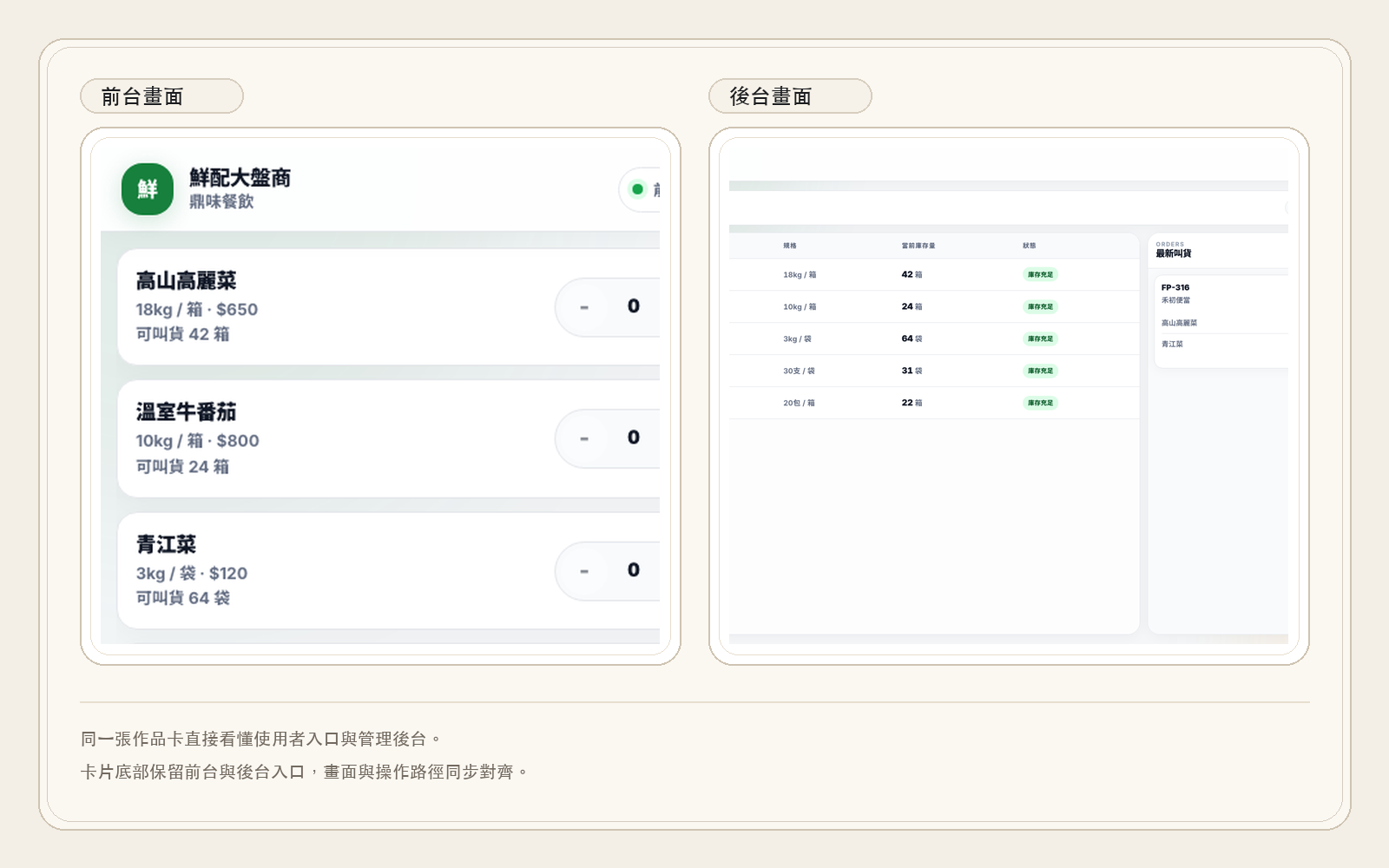Decrease quantity for 青江菜
The height and width of the screenshot is (868, 1389).
[x=584, y=571]
